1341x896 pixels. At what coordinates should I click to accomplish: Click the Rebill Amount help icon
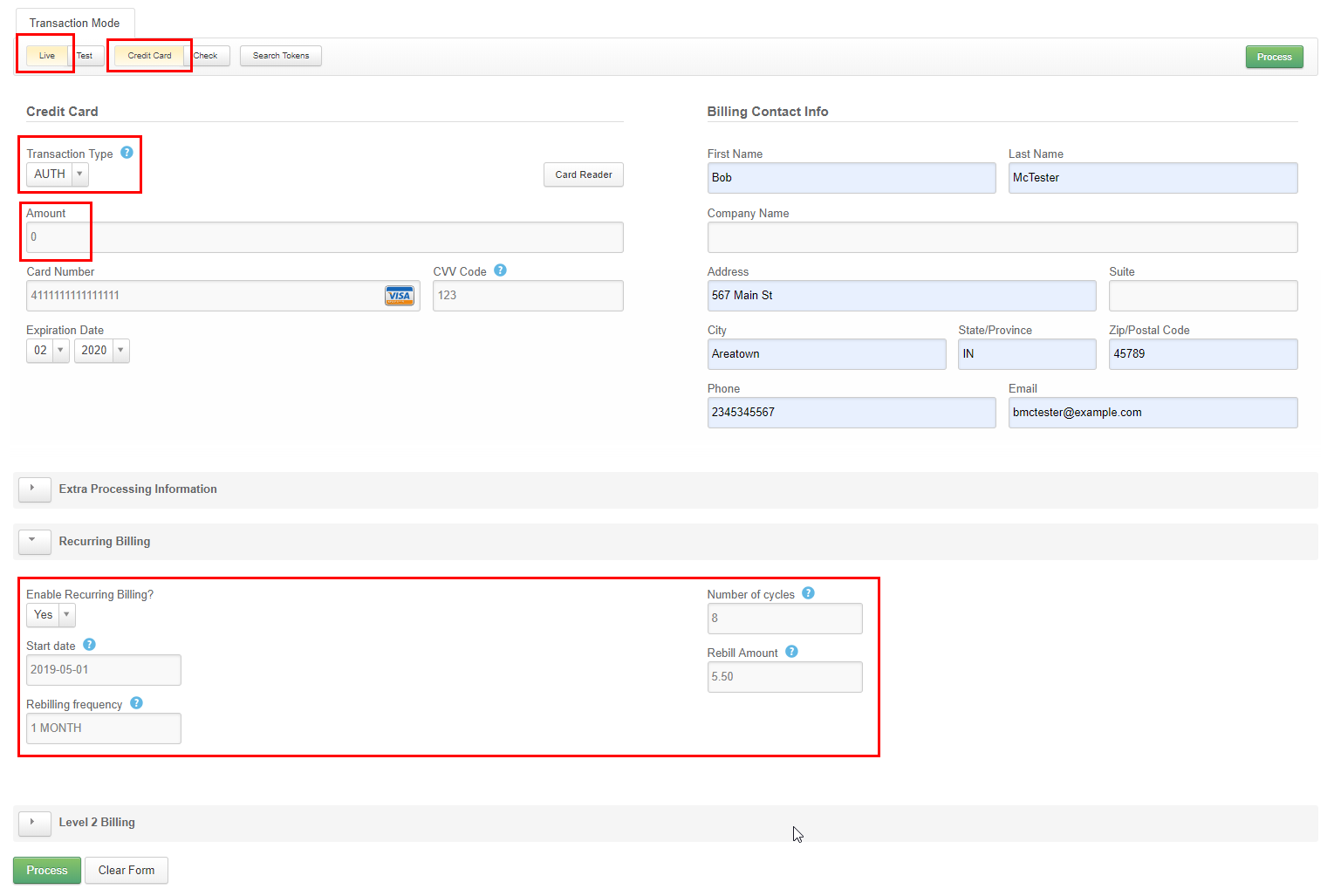point(791,652)
